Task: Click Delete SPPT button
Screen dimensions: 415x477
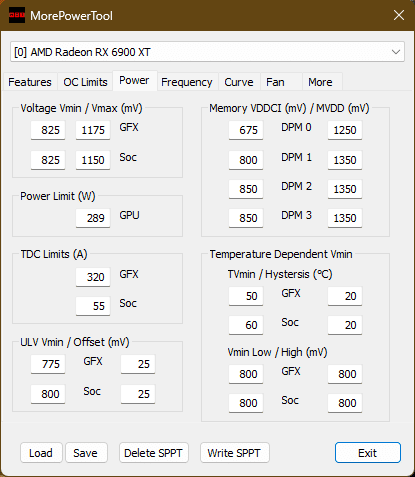Action: coord(154,453)
